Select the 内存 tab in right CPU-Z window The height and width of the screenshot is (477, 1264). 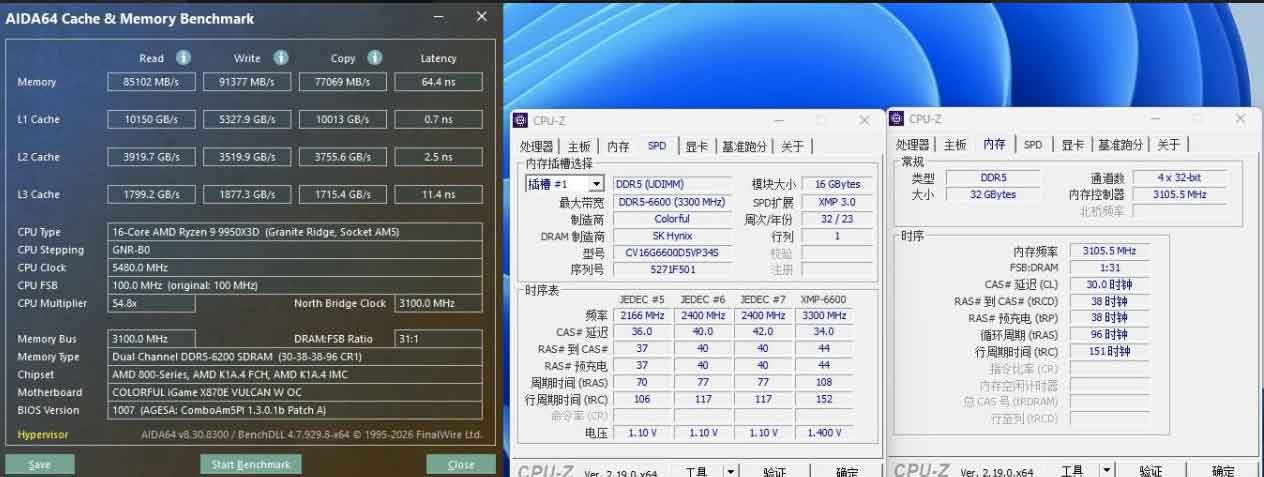994,145
